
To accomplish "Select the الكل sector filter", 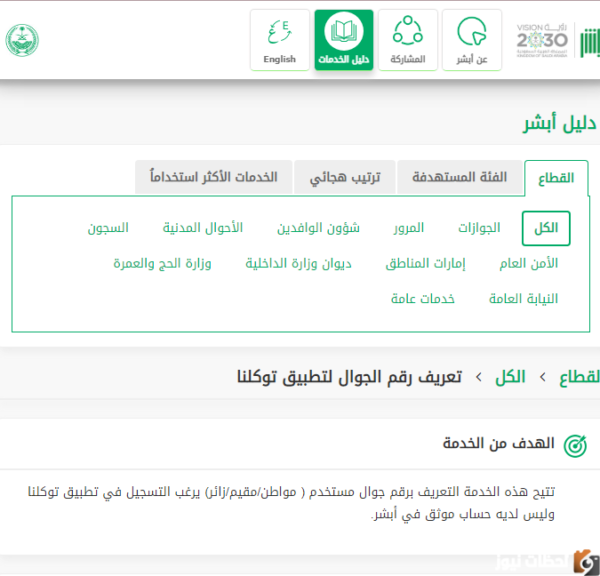I will 546,228.
